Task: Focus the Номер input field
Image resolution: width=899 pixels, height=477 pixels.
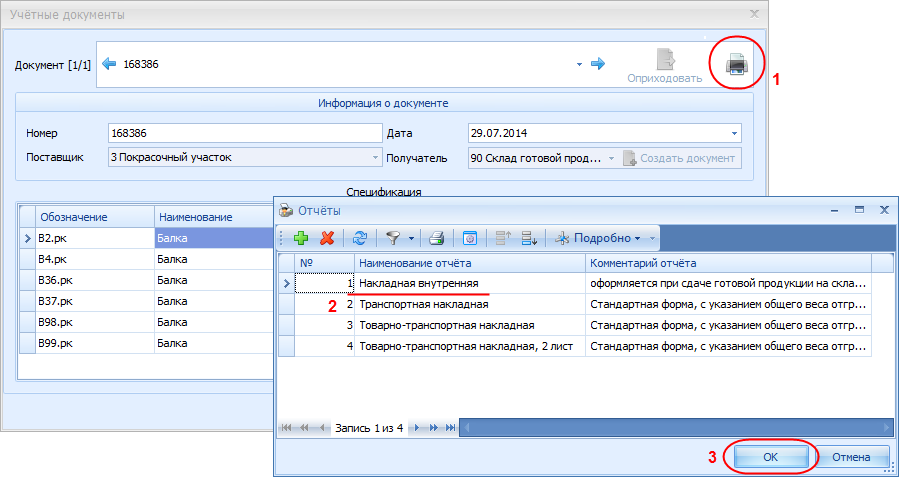Action: 245,133
